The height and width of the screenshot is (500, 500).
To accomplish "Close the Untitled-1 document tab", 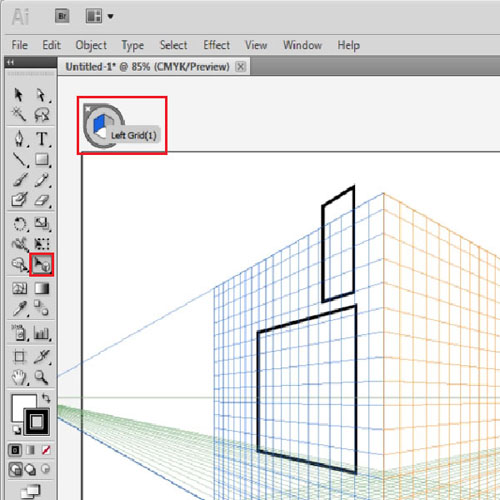I will tap(240, 67).
